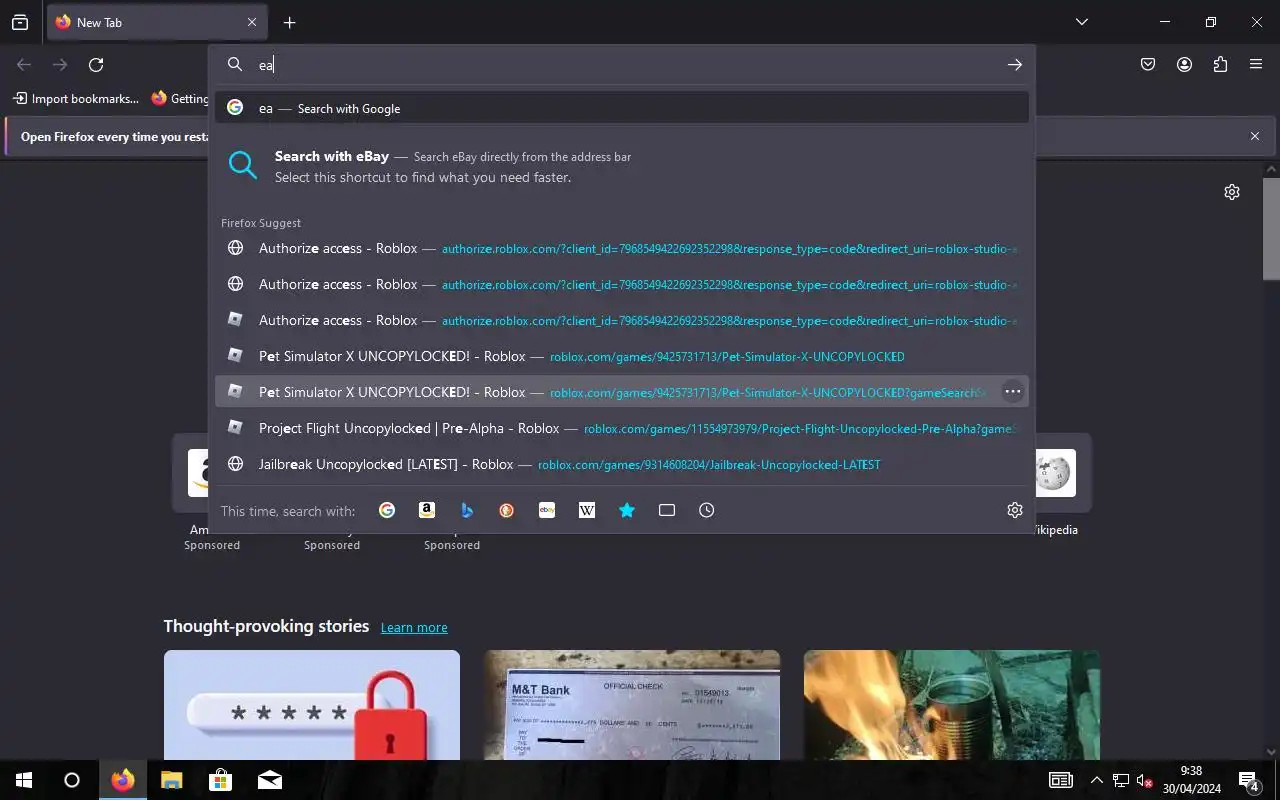Open Mail app from the taskbar
Screen dimensions: 1280x800
[269, 780]
